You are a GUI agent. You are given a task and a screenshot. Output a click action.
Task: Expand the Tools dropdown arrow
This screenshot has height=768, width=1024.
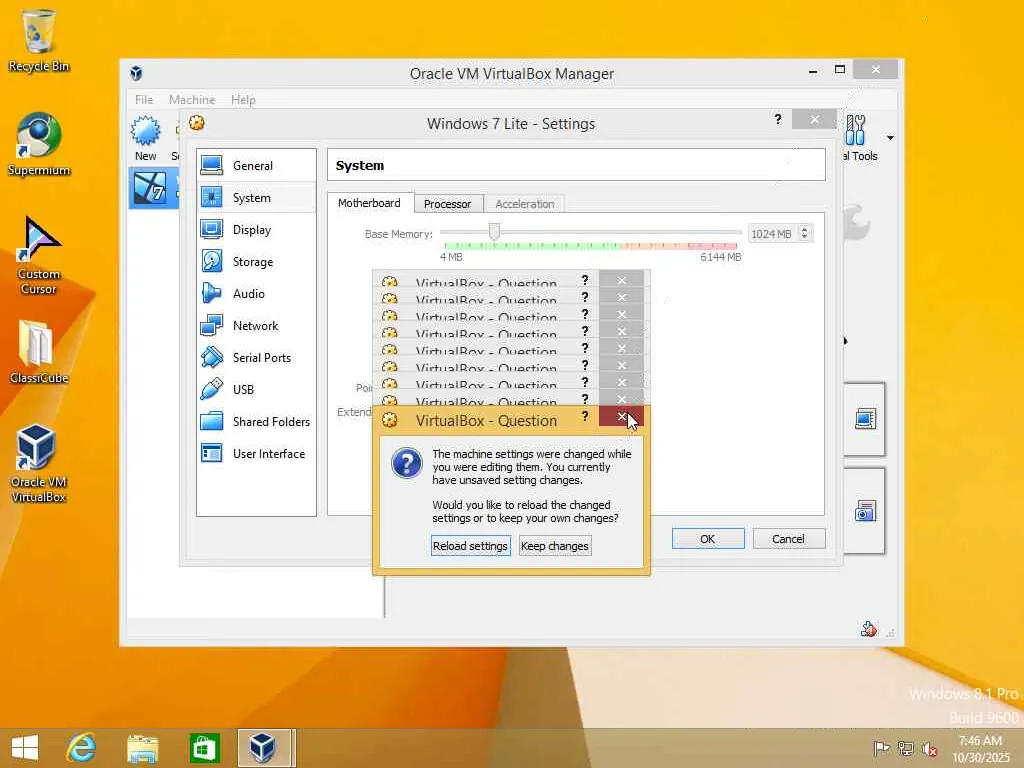tap(890, 138)
